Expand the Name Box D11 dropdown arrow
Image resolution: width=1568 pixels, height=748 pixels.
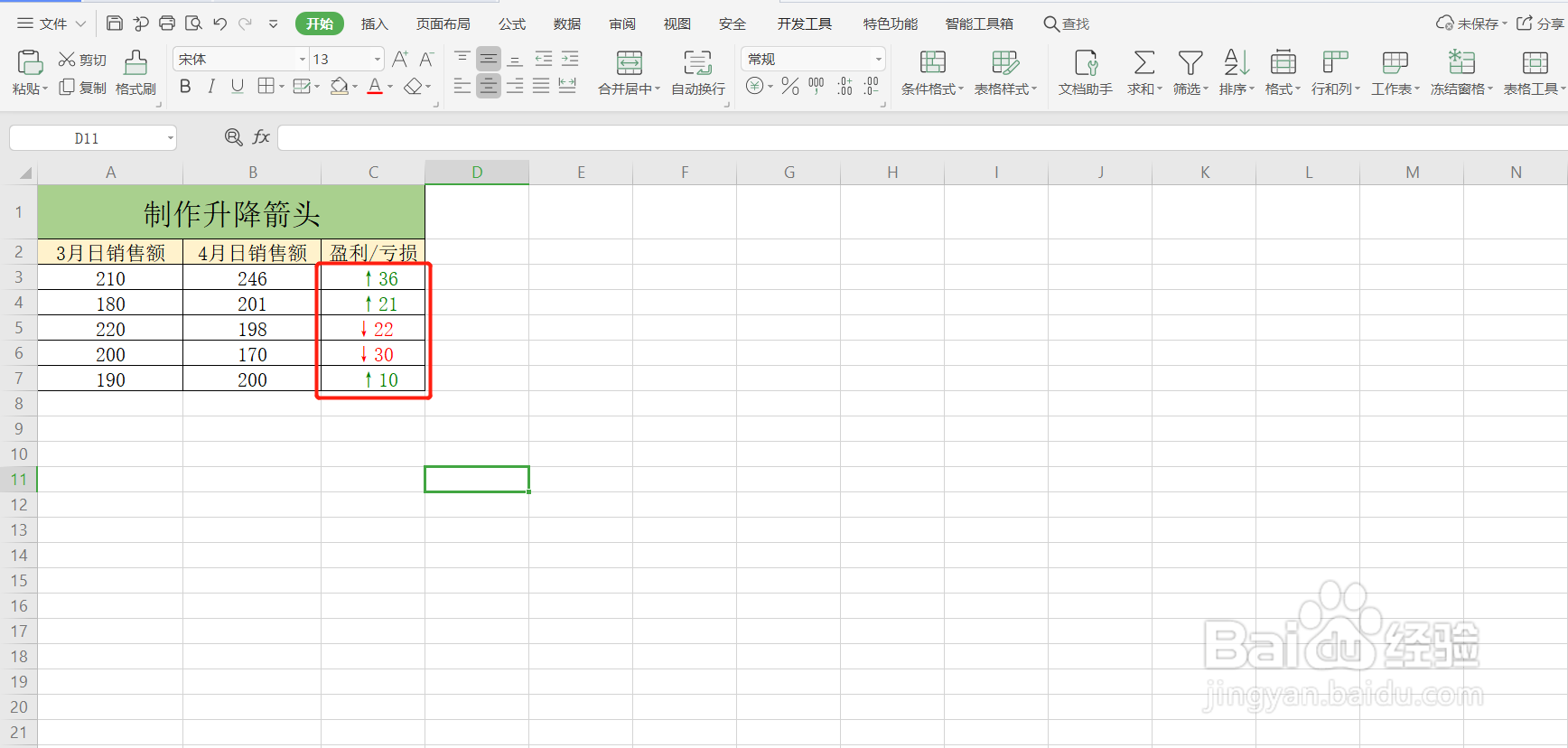(170, 138)
